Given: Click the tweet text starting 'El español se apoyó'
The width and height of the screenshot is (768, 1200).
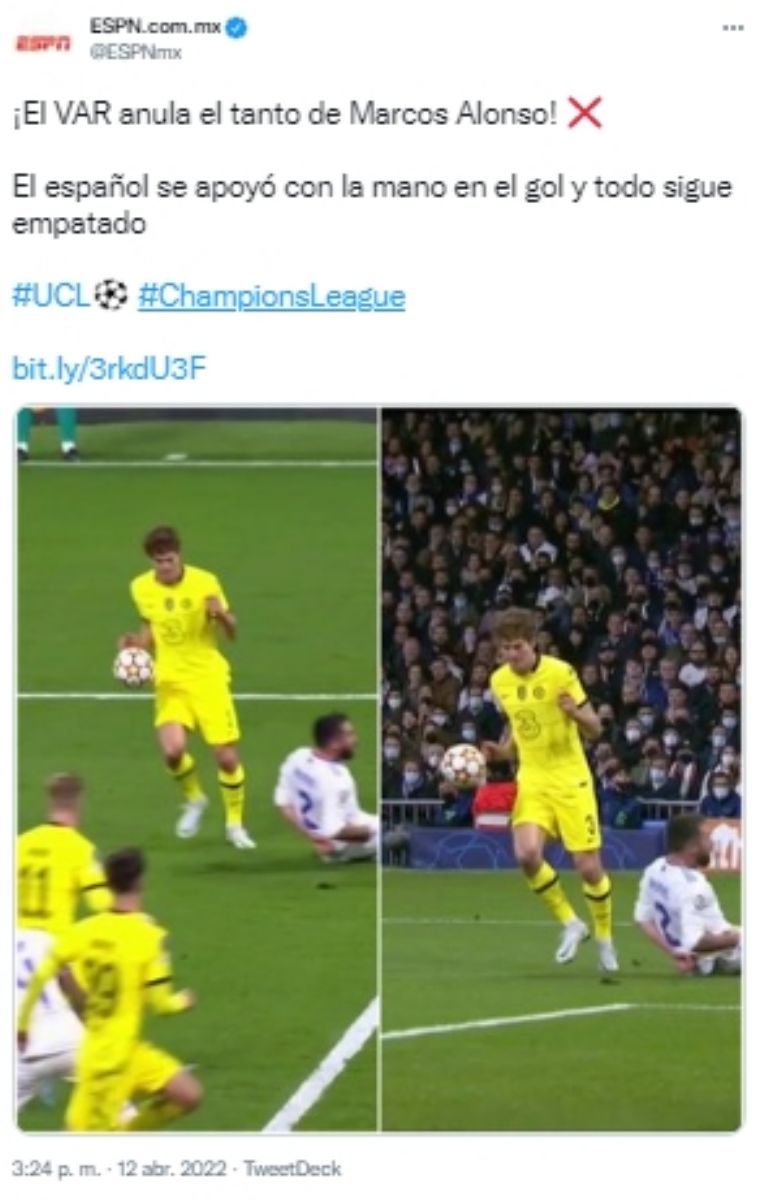Looking at the screenshot, I should [371, 204].
